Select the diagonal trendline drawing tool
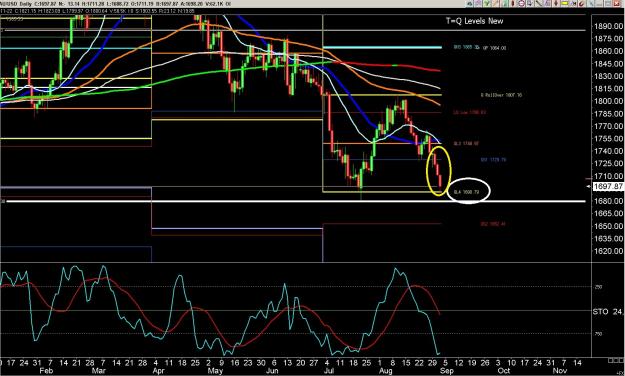625x376 pixels. (x=539, y=4)
